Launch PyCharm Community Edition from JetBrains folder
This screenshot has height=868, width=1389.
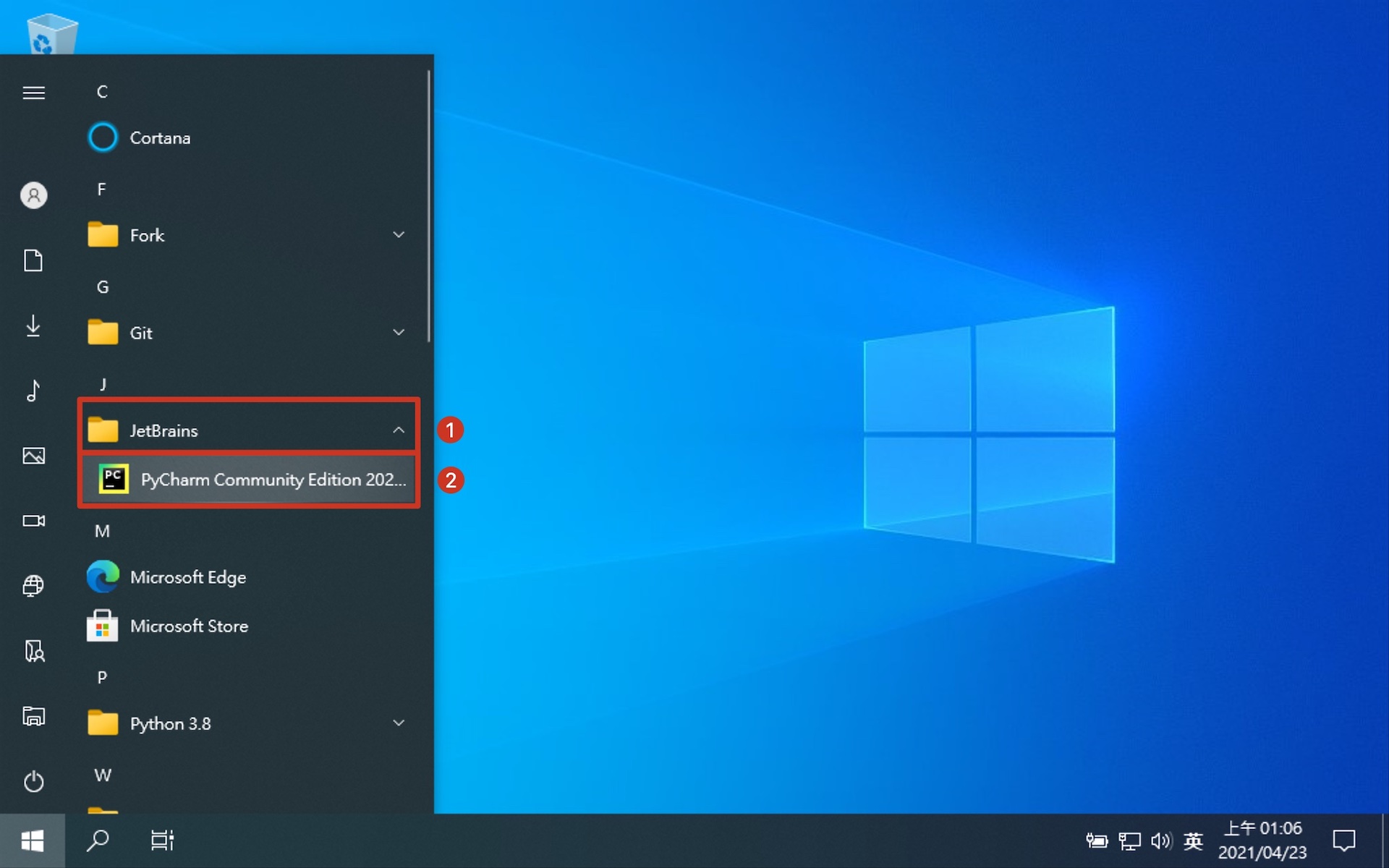pyautogui.click(x=249, y=479)
